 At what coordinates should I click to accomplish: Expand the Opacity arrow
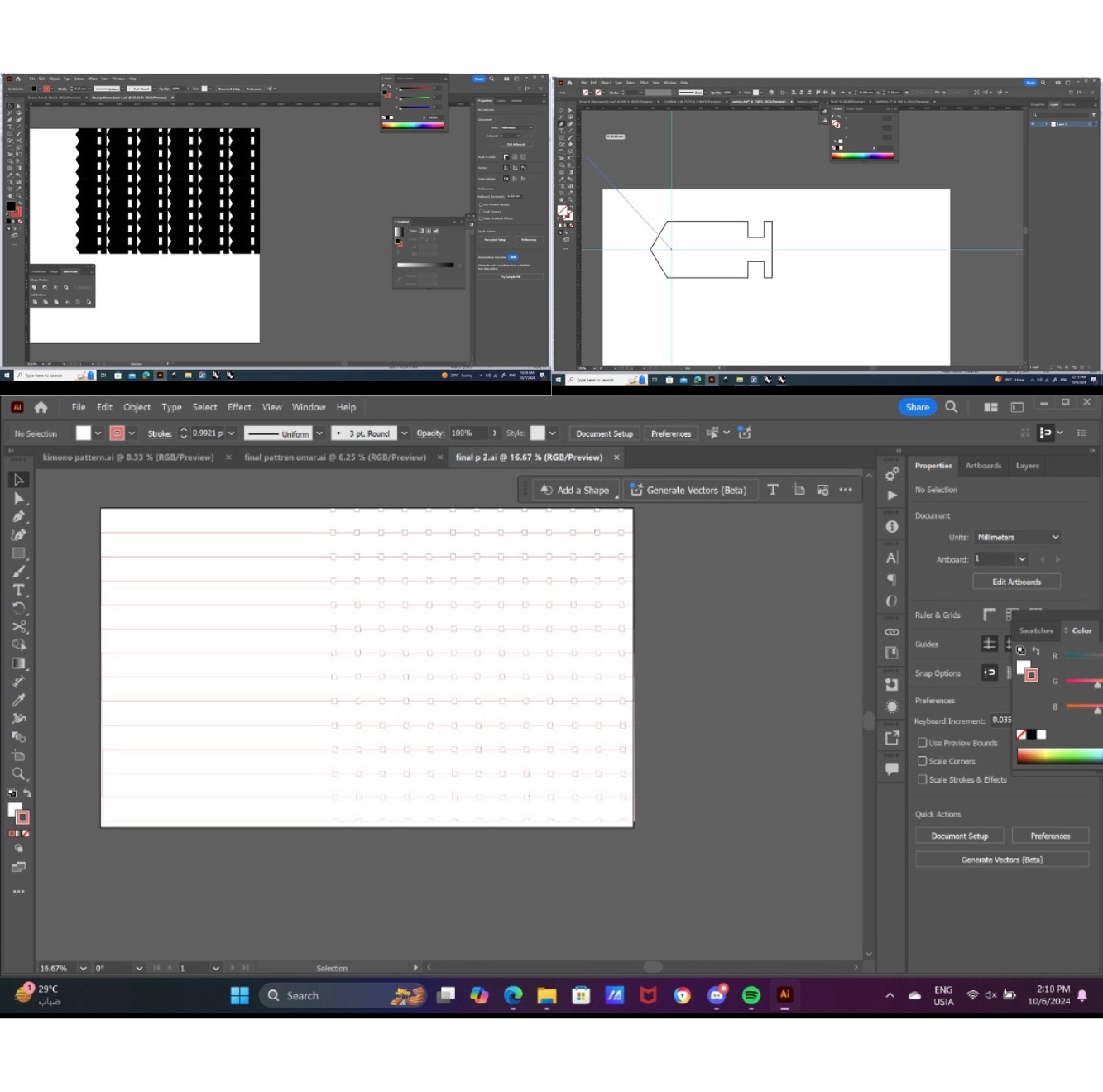click(495, 433)
